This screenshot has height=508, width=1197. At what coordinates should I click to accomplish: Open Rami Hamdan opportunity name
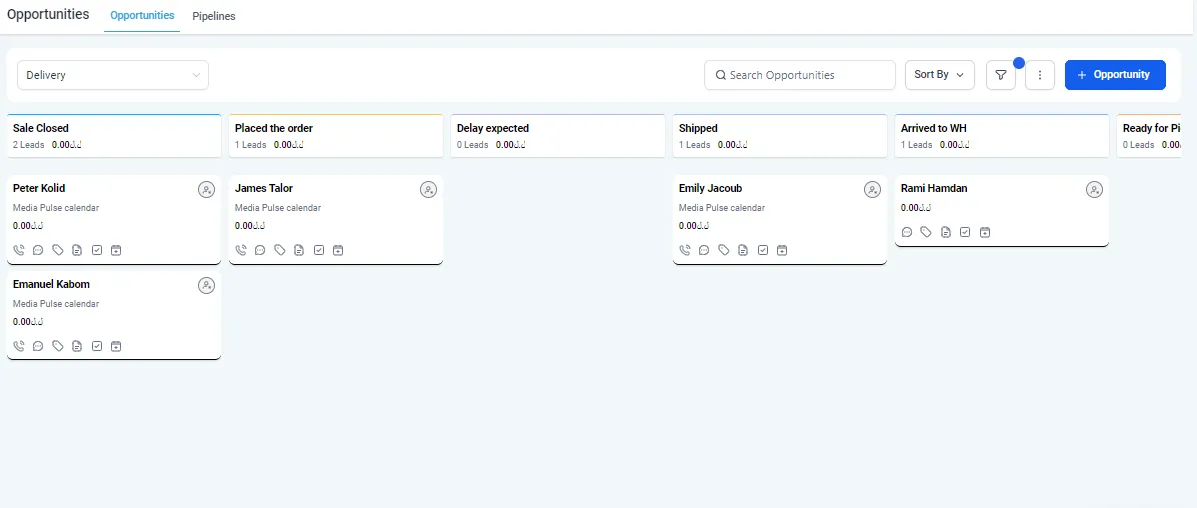[934, 188]
